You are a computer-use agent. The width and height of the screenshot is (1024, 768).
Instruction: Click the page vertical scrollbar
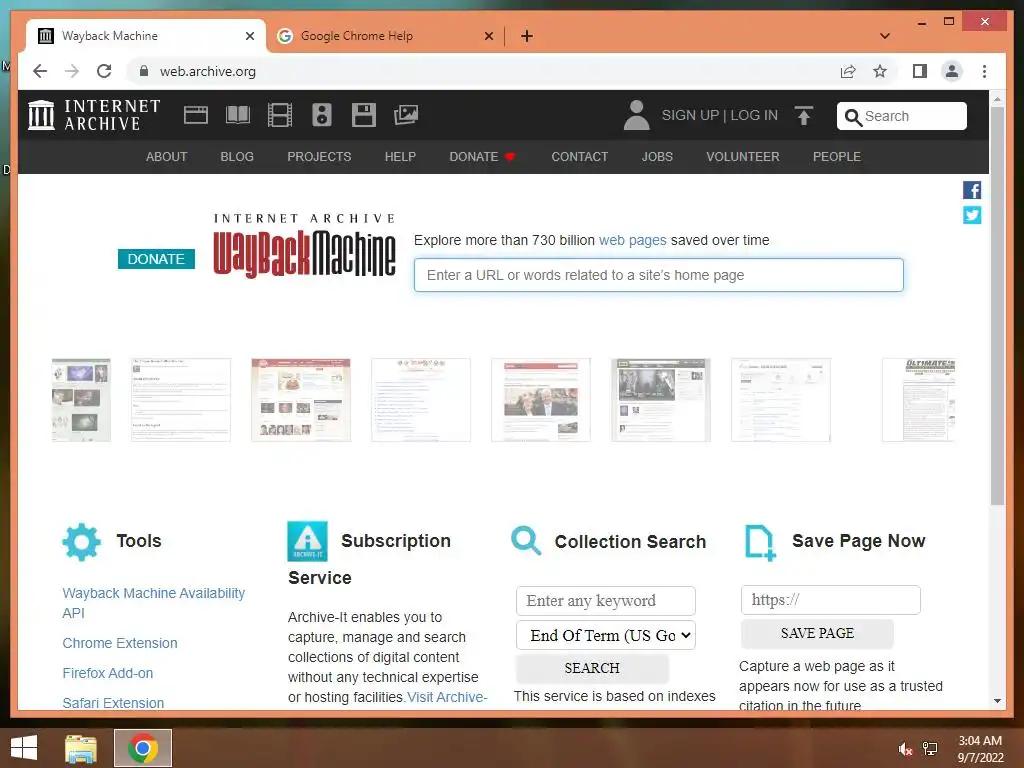pyautogui.click(x=997, y=306)
